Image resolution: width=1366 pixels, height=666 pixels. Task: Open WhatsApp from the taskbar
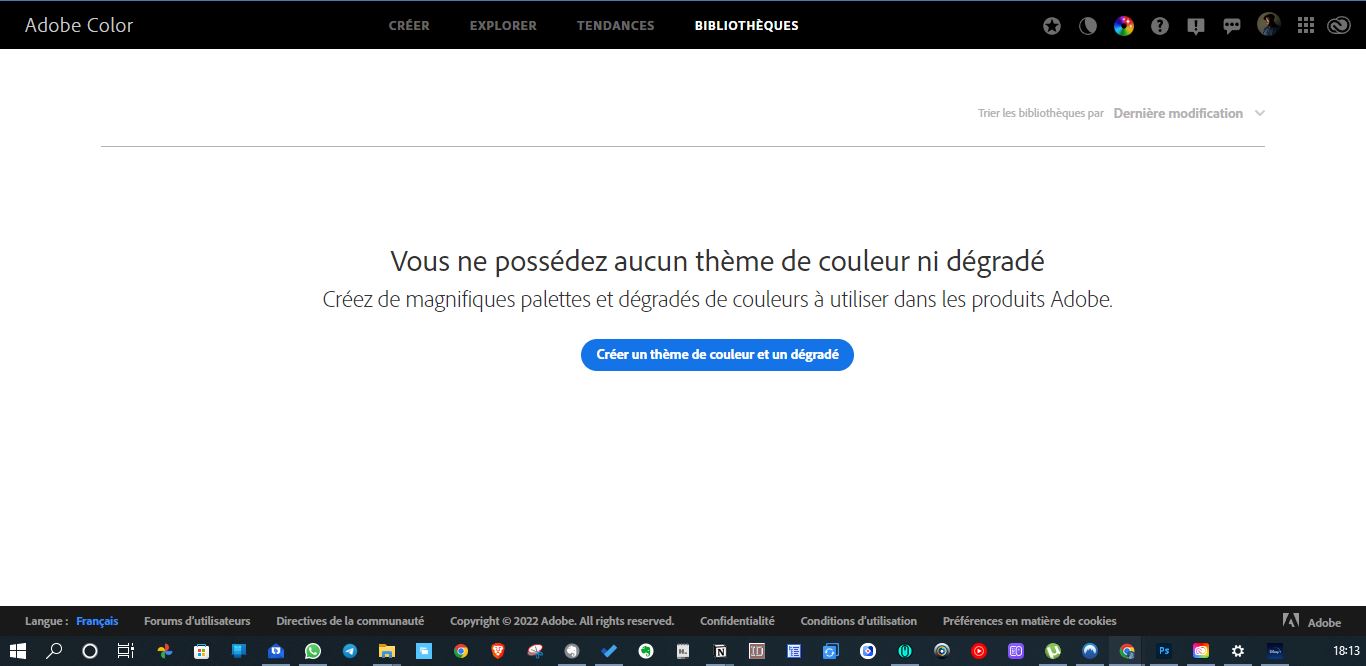point(313,650)
